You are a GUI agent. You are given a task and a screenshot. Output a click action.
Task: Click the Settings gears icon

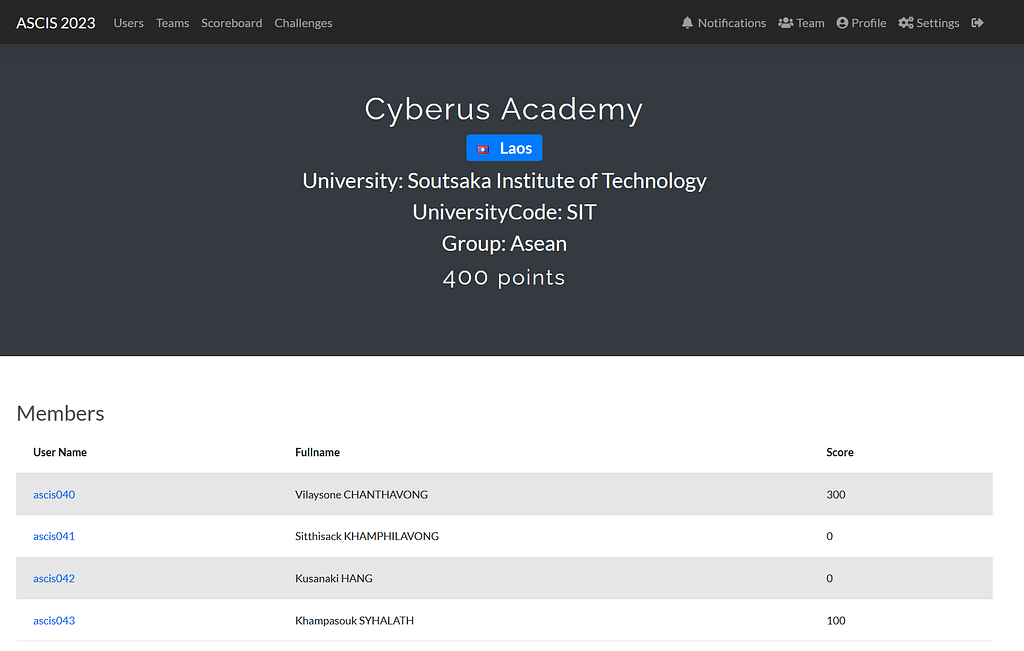[906, 23]
